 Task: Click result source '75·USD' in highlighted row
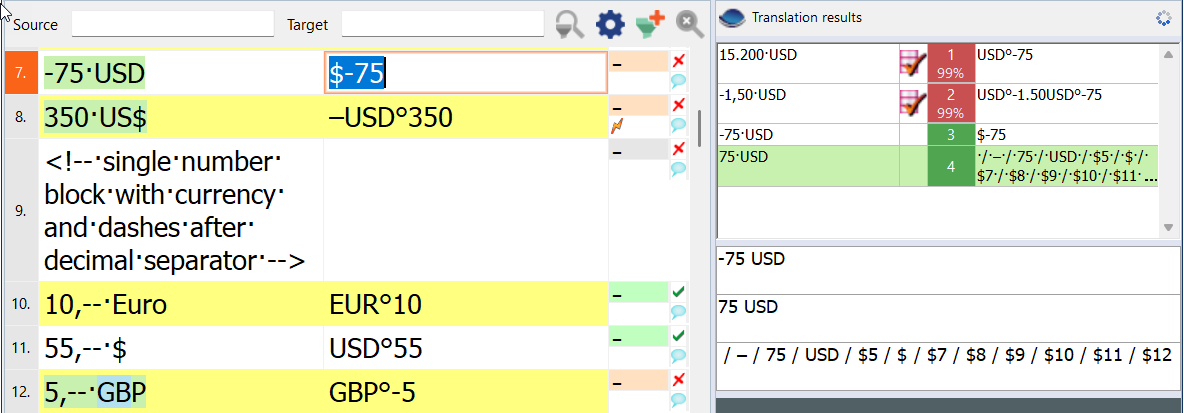point(744,155)
